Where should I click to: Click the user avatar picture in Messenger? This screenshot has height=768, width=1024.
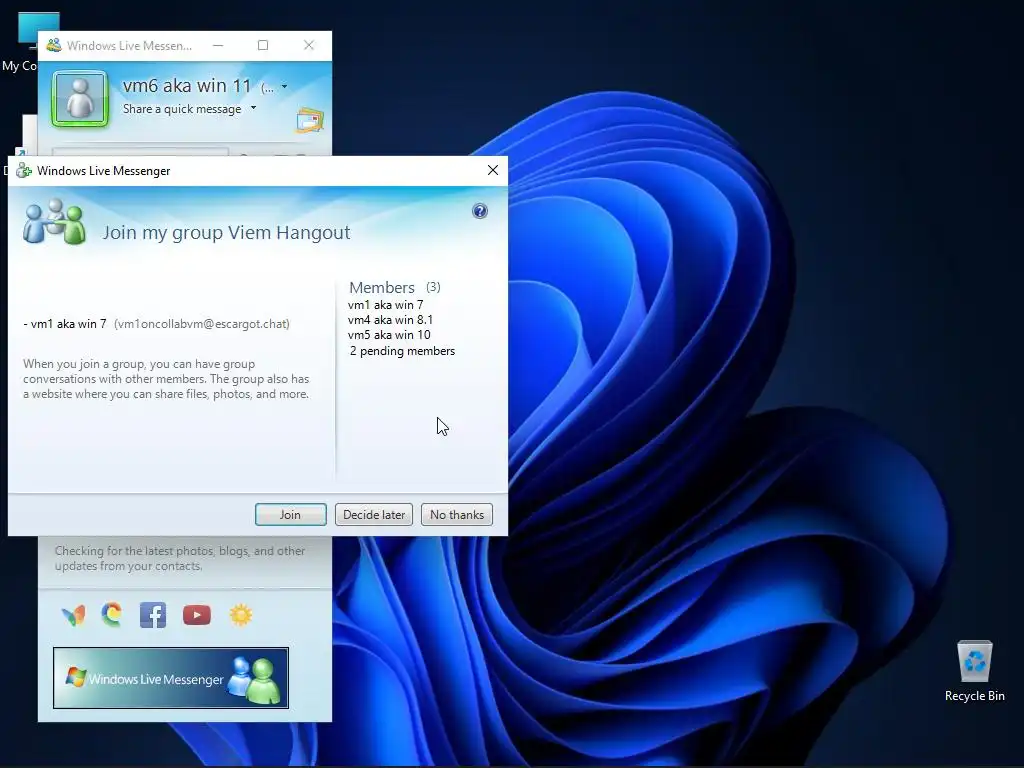point(80,99)
